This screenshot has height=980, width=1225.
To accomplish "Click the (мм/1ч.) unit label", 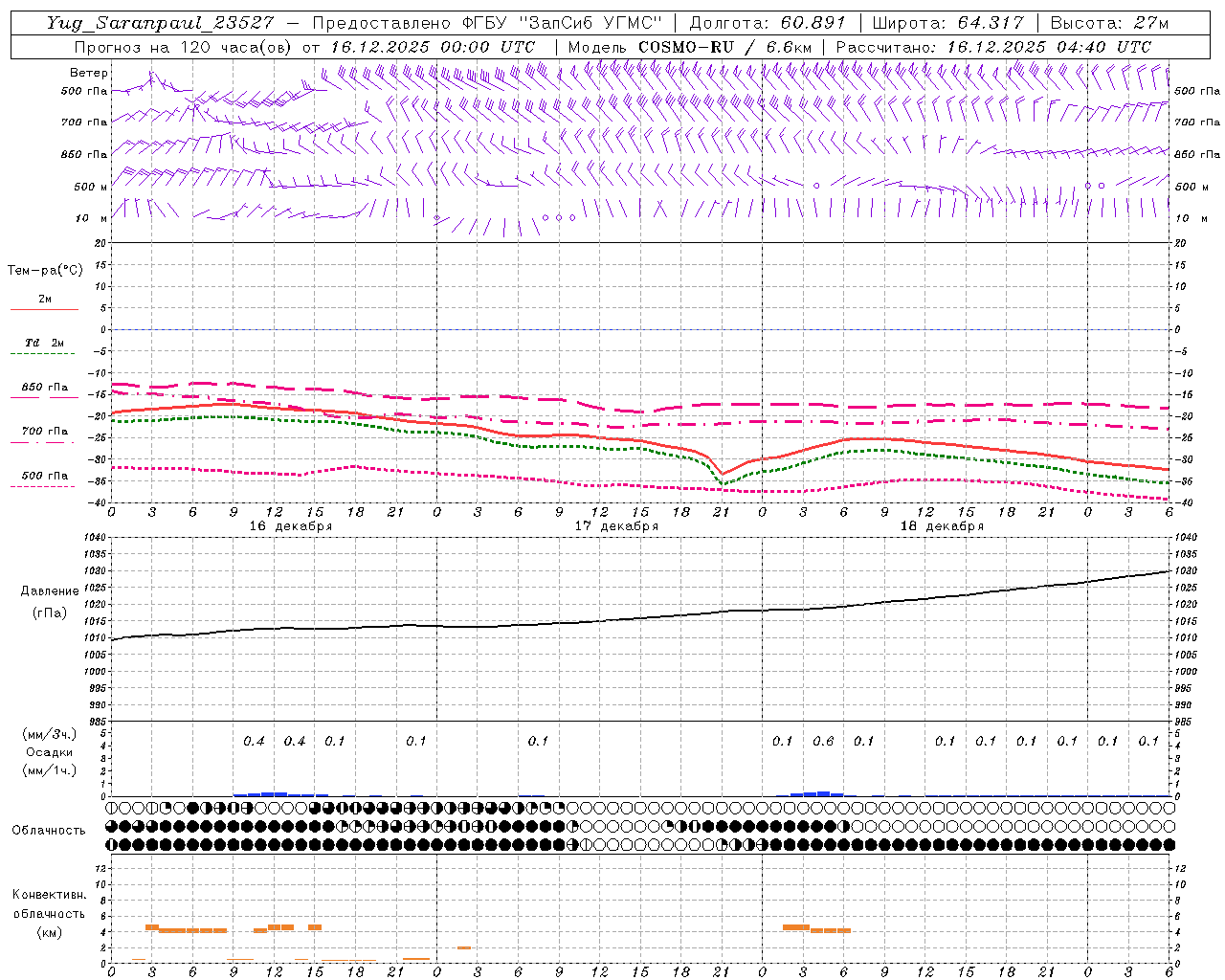I will pyautogui.click(x=49, y=770).
